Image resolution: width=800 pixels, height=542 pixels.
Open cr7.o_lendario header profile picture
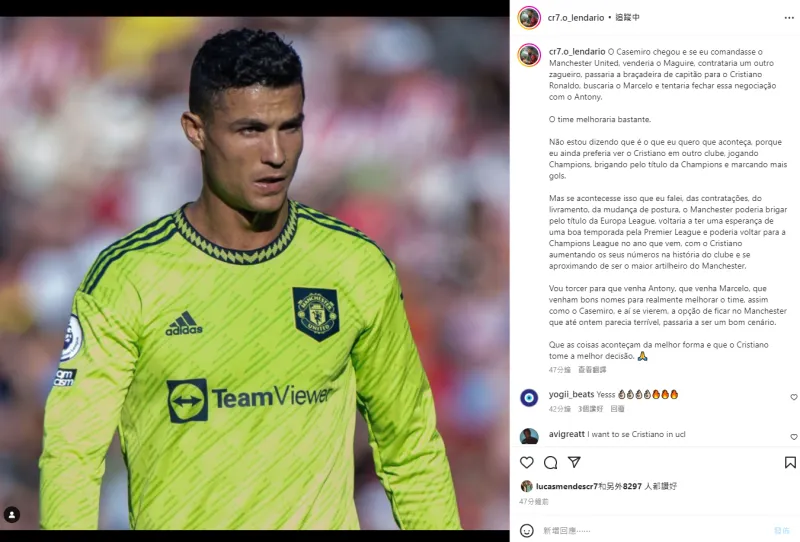(529, 18)
